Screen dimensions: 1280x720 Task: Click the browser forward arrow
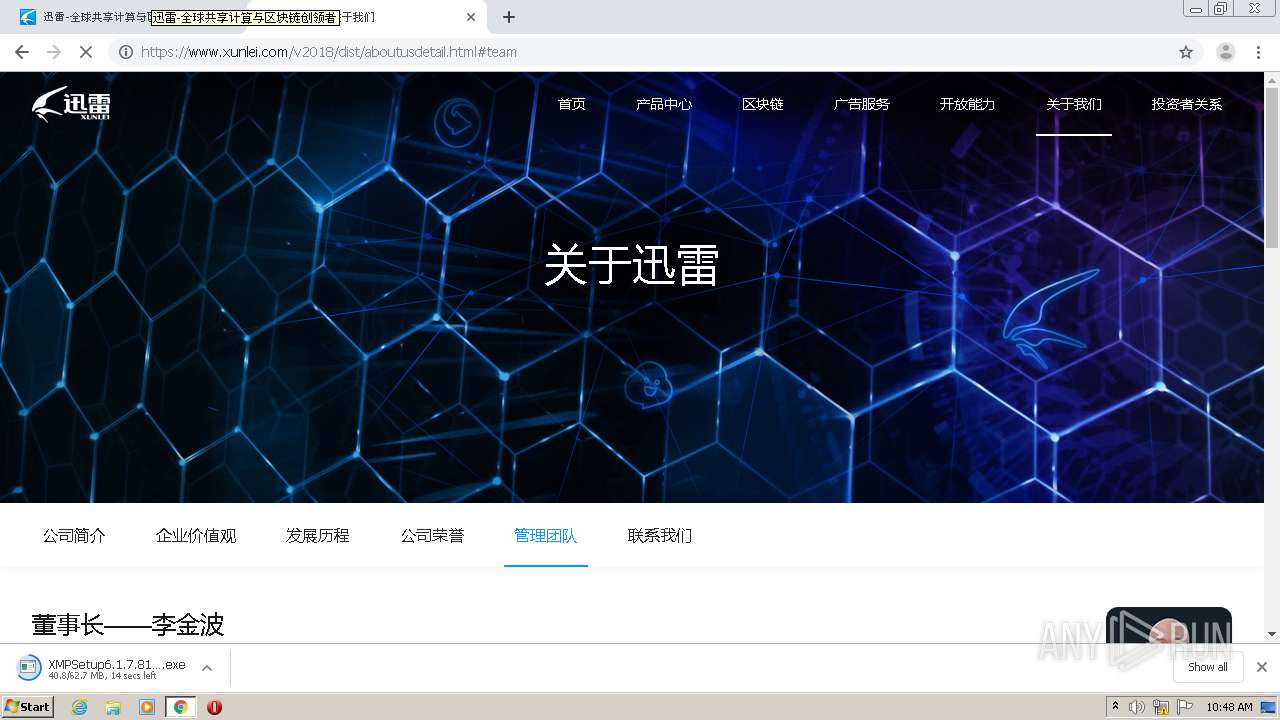(x=54, y=52)
